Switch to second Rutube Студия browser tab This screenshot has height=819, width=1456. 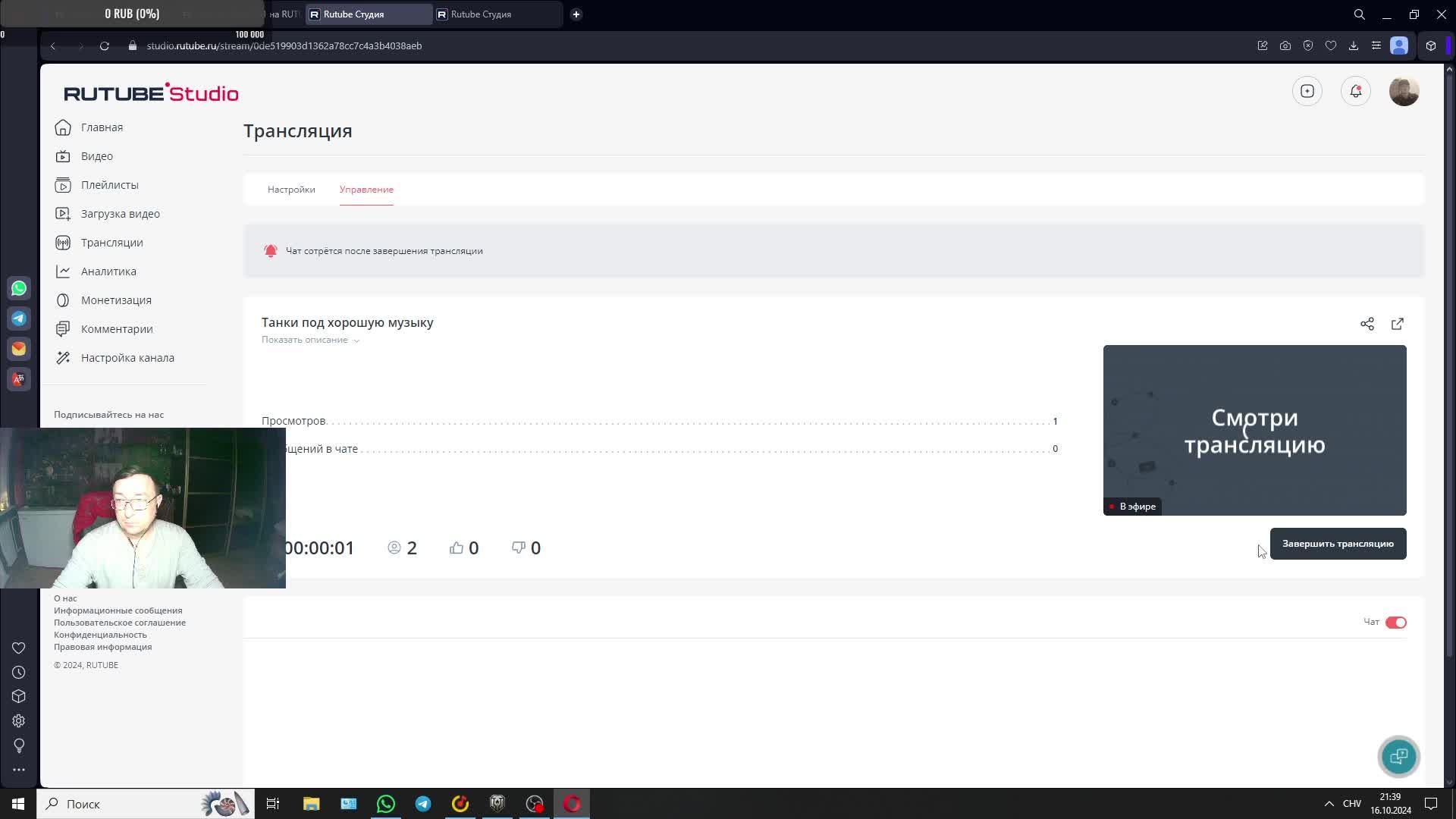pos(496,14)
